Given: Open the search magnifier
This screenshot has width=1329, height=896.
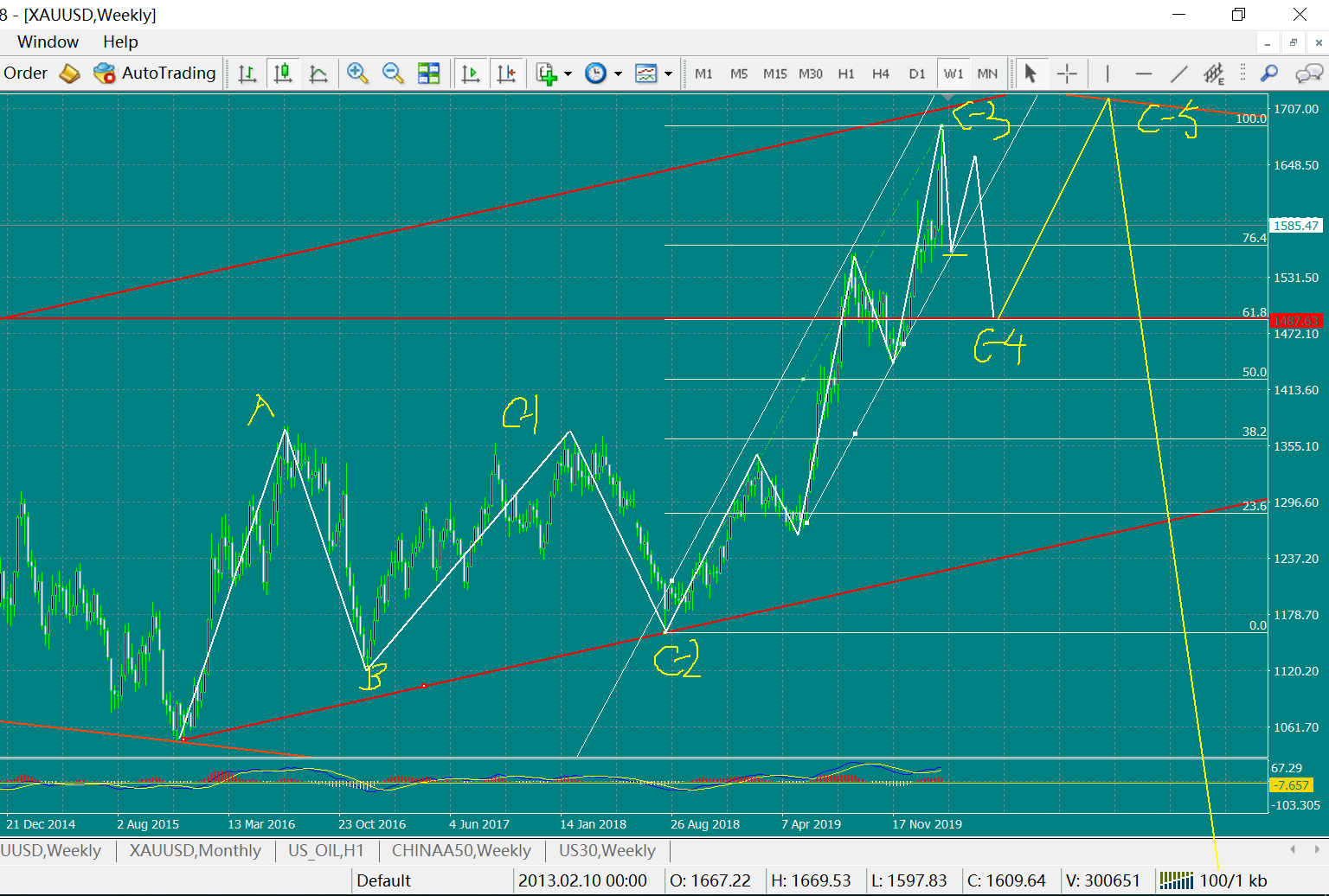Looking at the screenshot, I should tap(1269, 74).
